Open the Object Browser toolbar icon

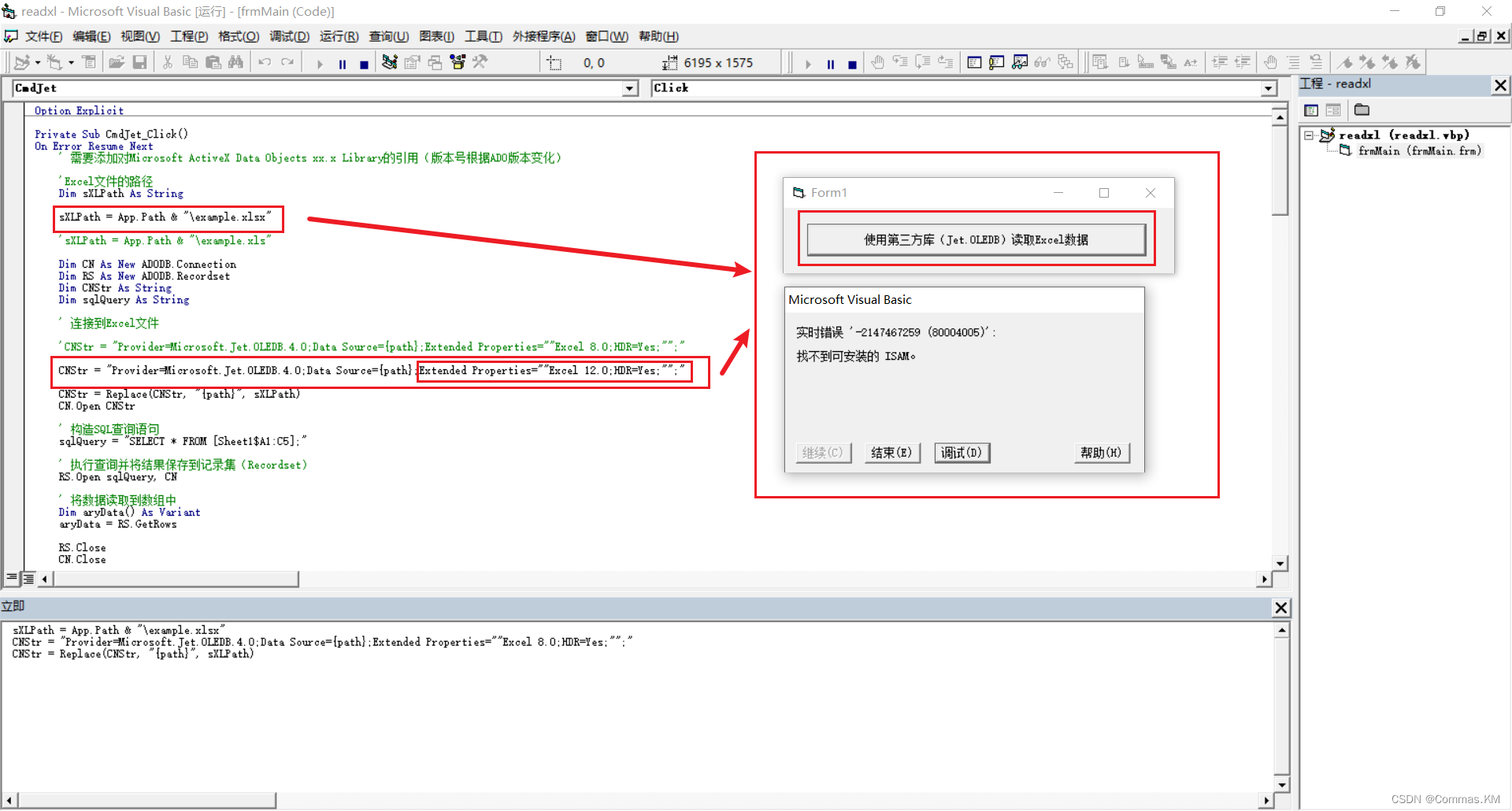(x=458, y=62)
